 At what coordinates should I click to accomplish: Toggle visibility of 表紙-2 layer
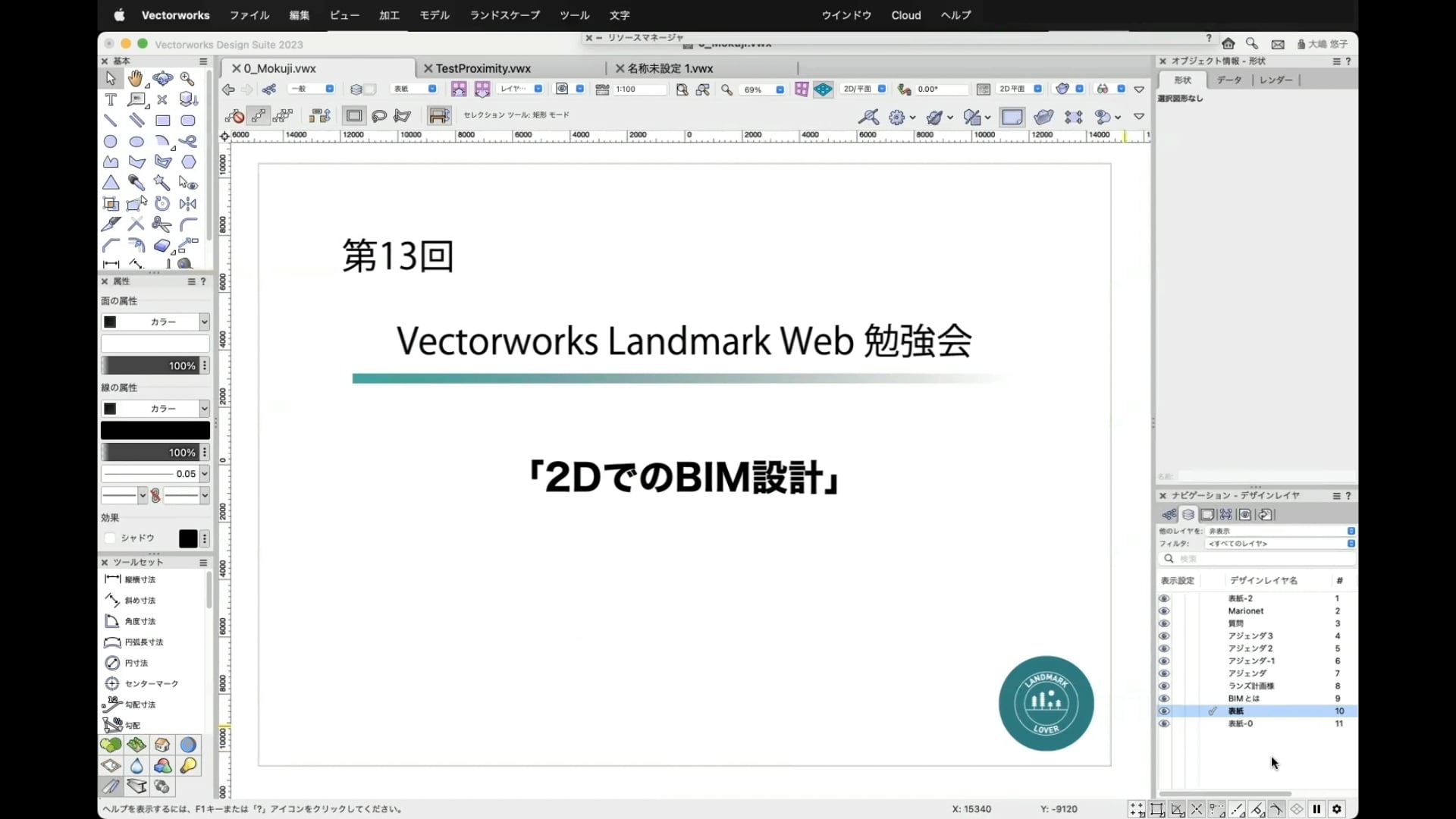pos(1164,598)
